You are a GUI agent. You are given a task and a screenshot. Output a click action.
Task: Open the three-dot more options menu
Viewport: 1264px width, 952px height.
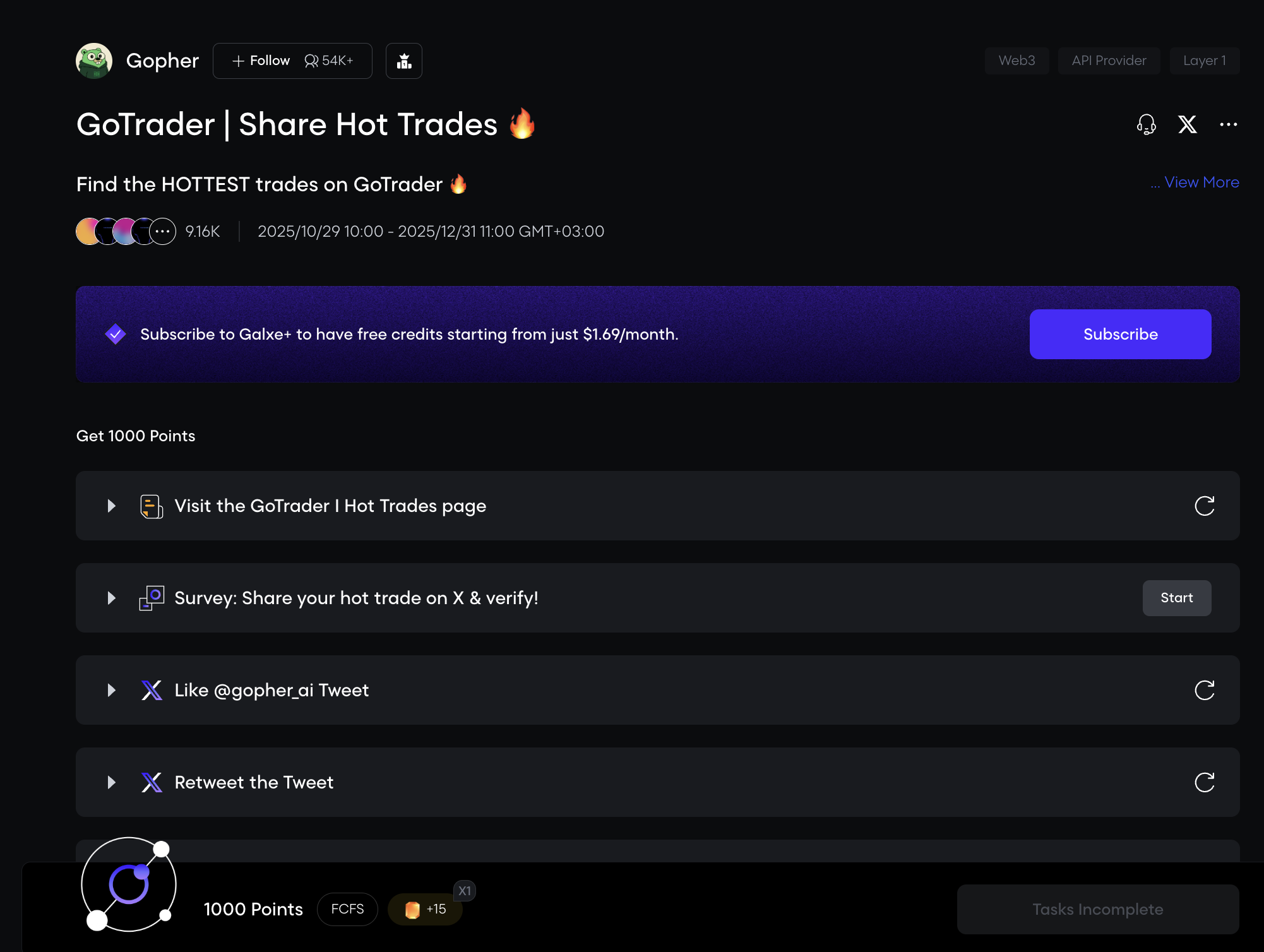coord(1228,124)
